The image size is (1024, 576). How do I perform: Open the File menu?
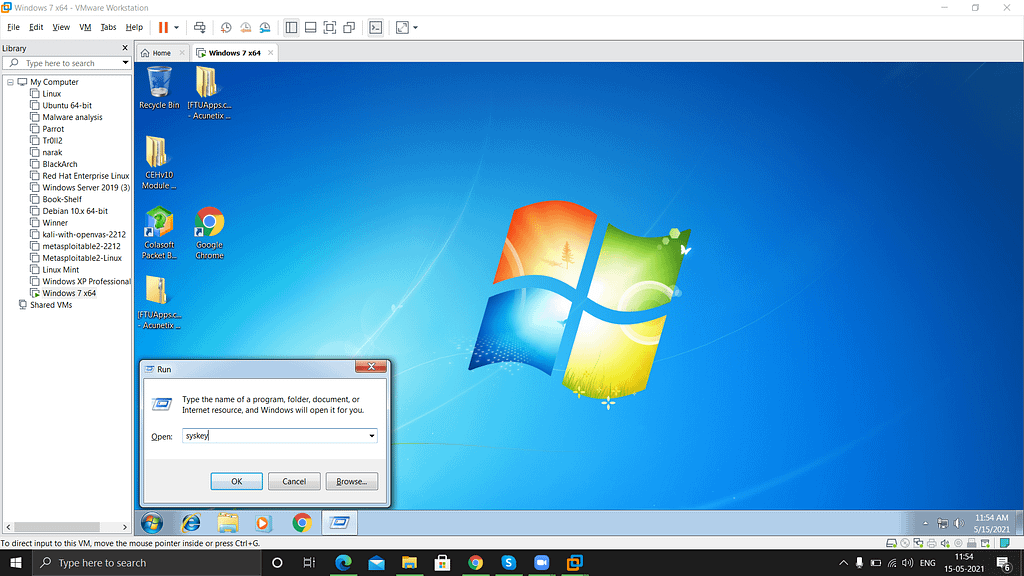[x=13, y=27]
